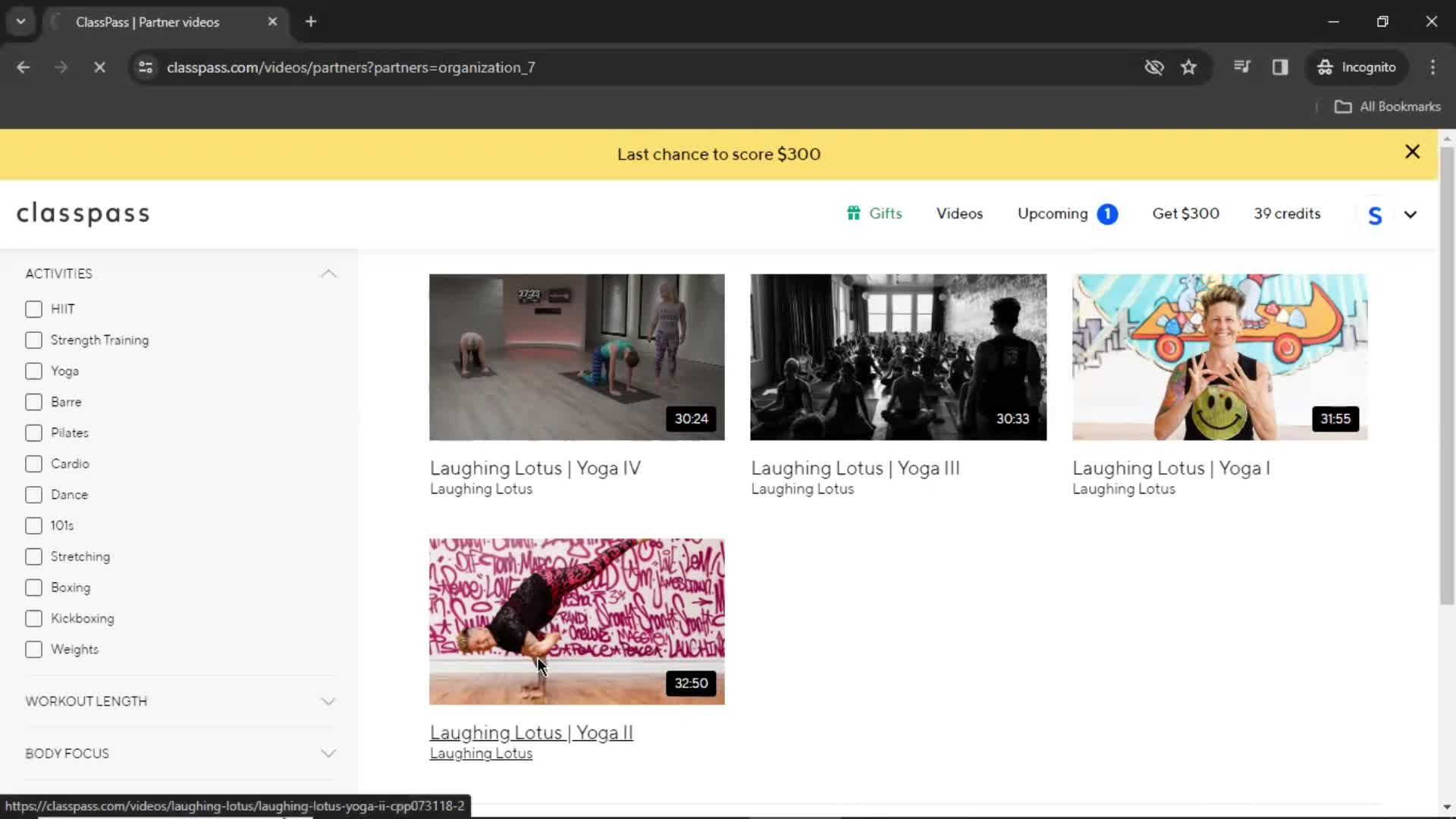Click the page vertical scrollbar
The width and height of the screenshot is (1456, 819).
click(x=1447, y=377)
